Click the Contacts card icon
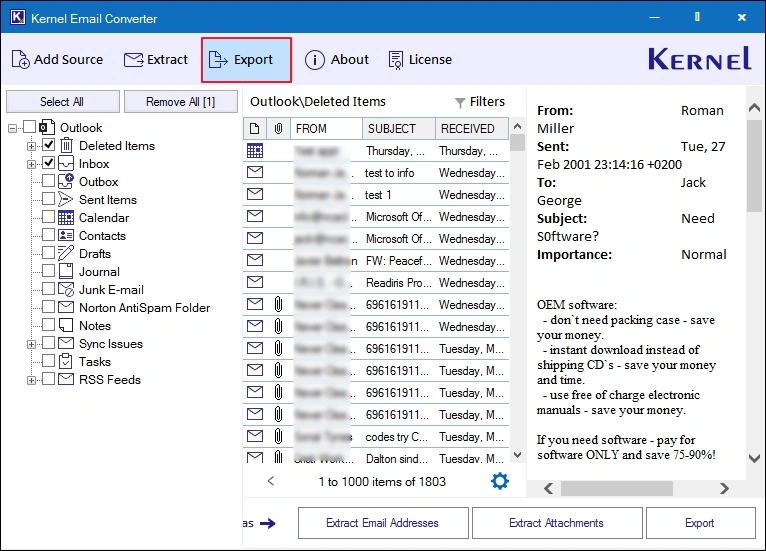This screenshot has width=766, height=551. point(66,235)
